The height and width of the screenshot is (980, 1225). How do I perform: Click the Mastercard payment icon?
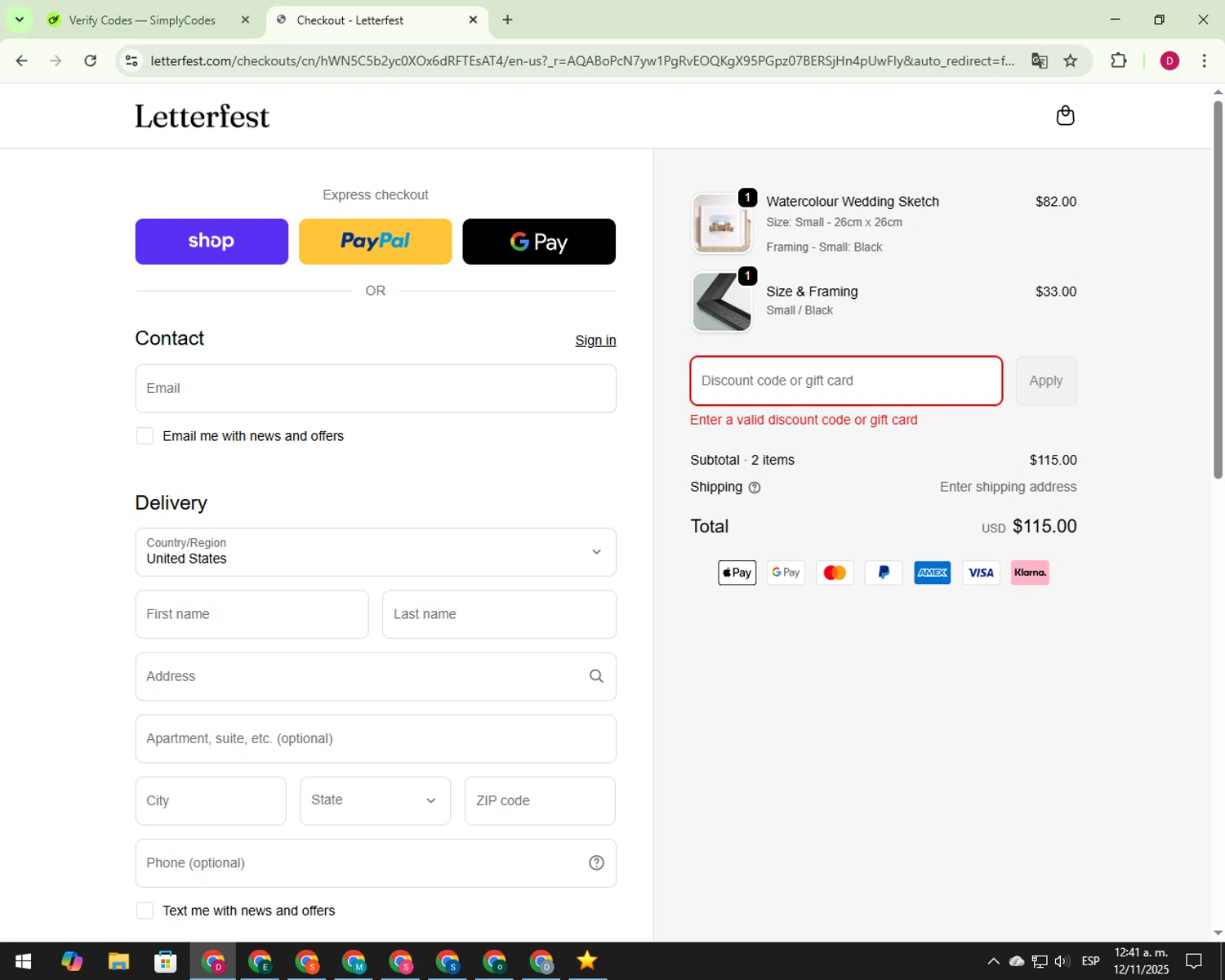pyautogui.click(x=835, y=572)
